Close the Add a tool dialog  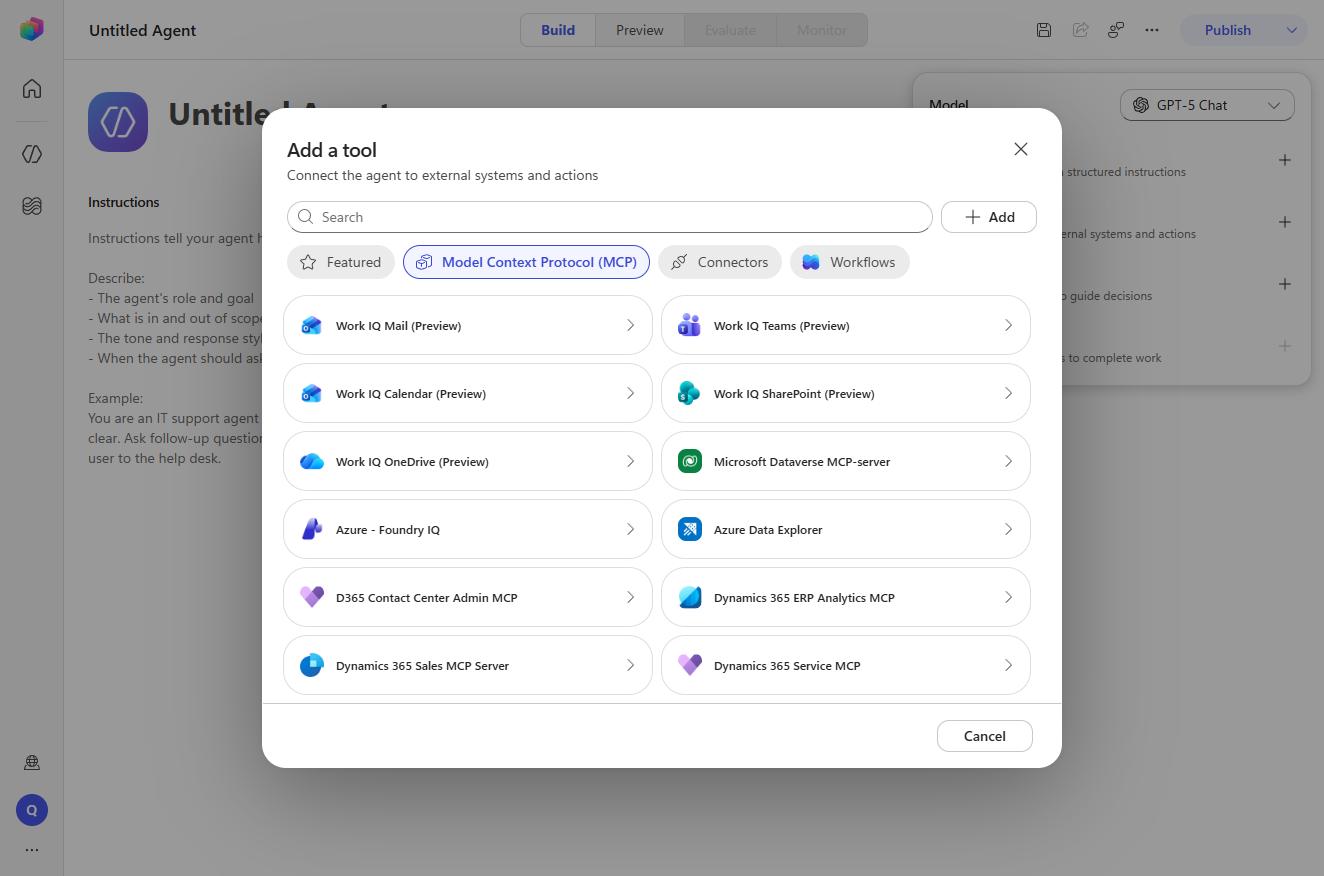coord(1021,149)
